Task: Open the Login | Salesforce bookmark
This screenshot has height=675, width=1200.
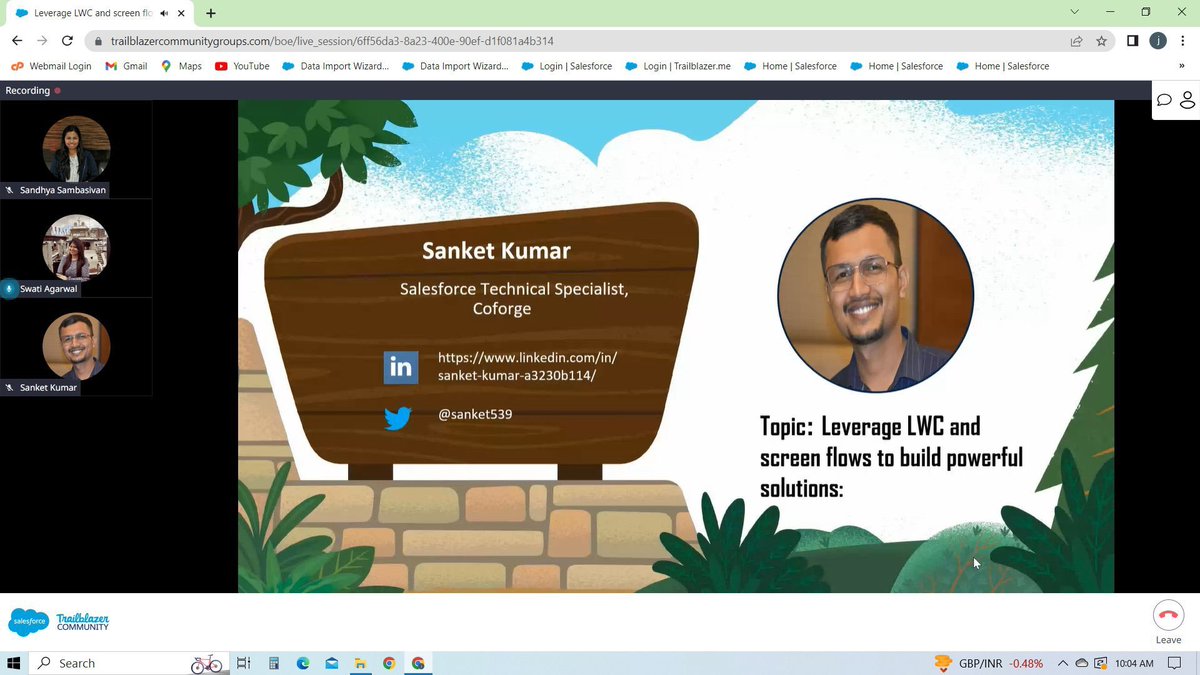Action: point(567,66)
